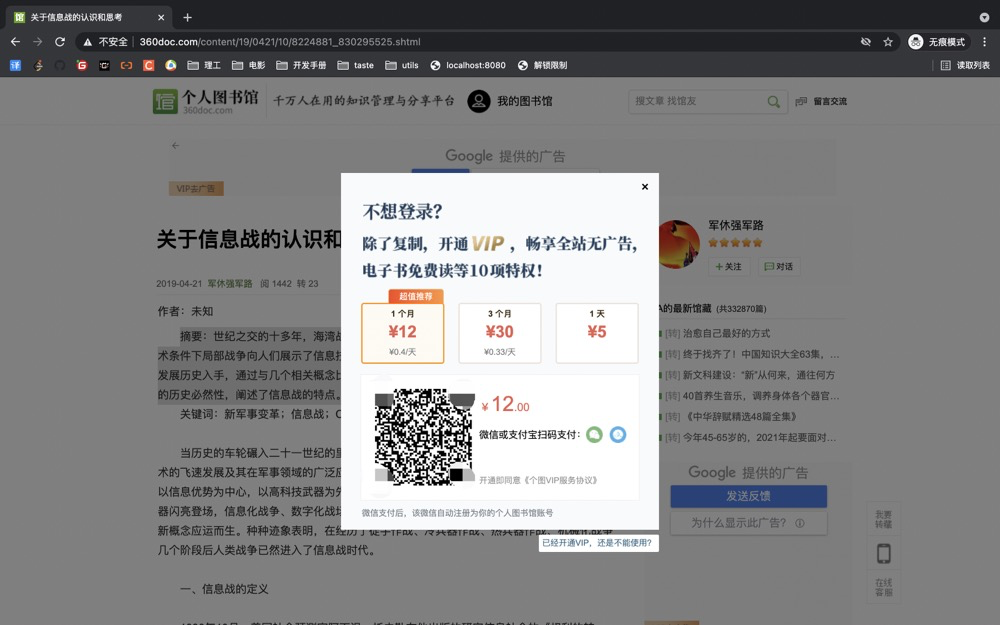This screenshot has width=1000, height=625.
Task: Open article 40首养生音乐
Action: [761, 395]
